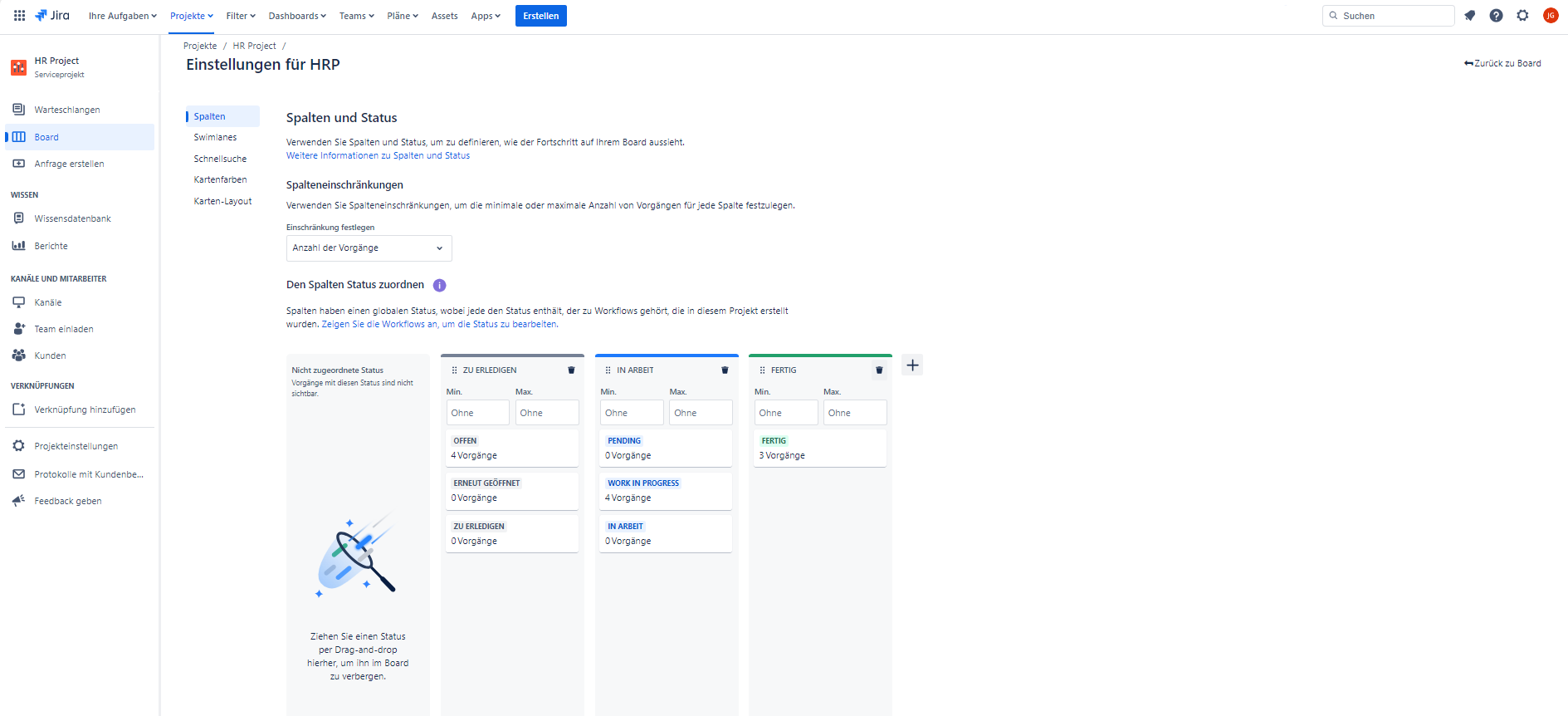Click the Jira settings gear icon
The image size is (1568, 716).
pos(1522,16)
